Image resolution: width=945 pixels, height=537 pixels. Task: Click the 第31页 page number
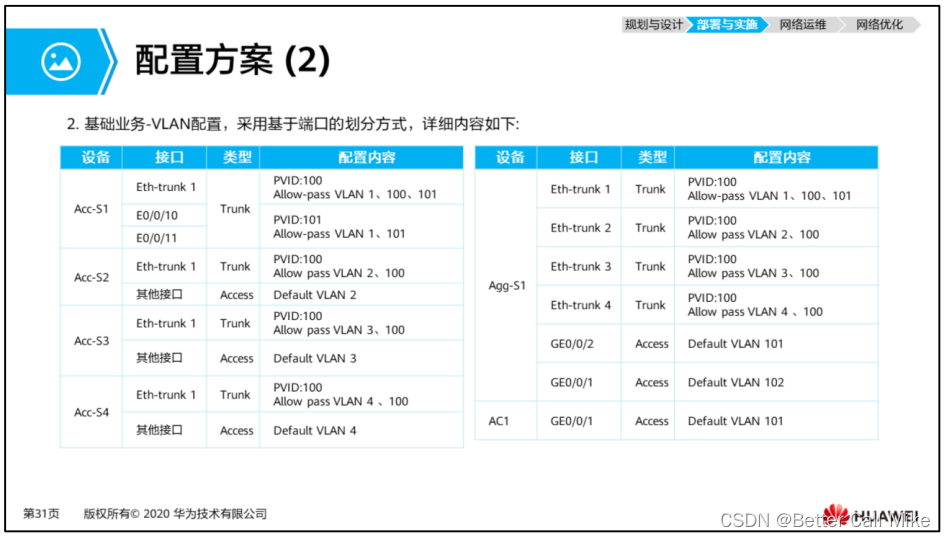coord(42,513)
